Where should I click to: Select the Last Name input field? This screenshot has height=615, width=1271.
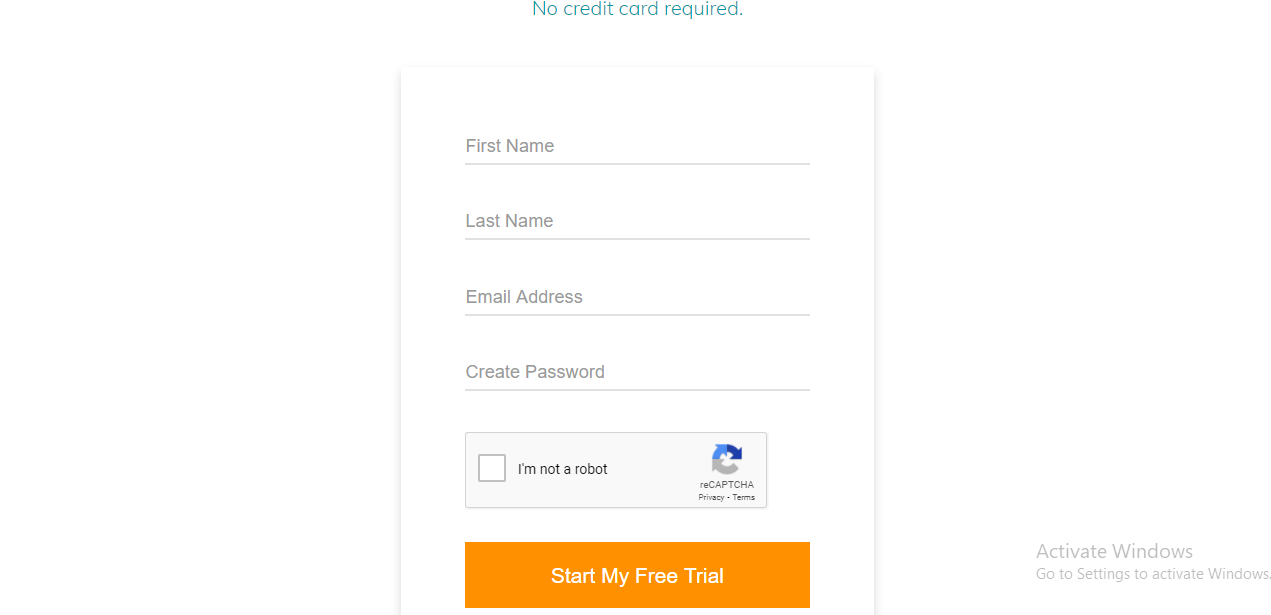click(x=637, y=221)
